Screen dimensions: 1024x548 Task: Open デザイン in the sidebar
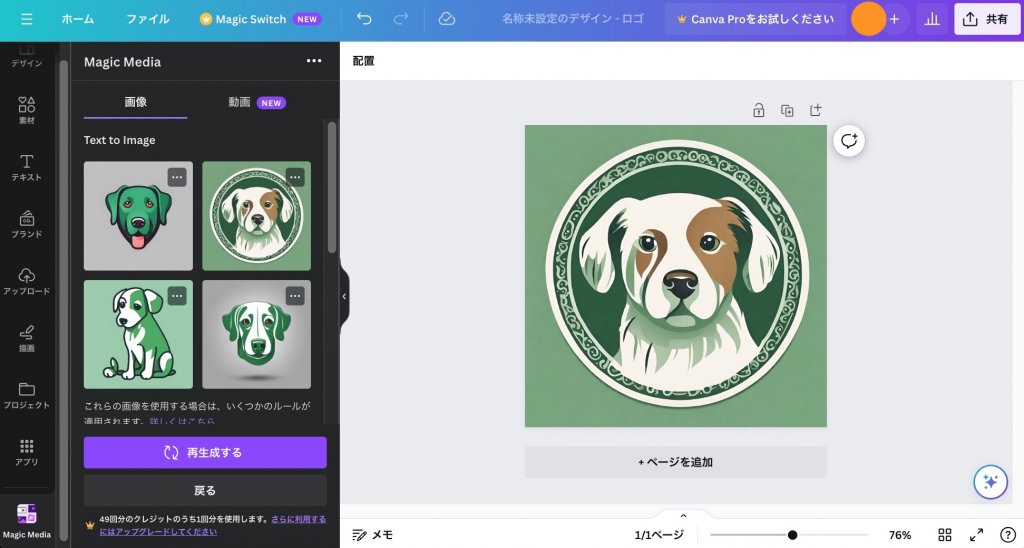27,57
